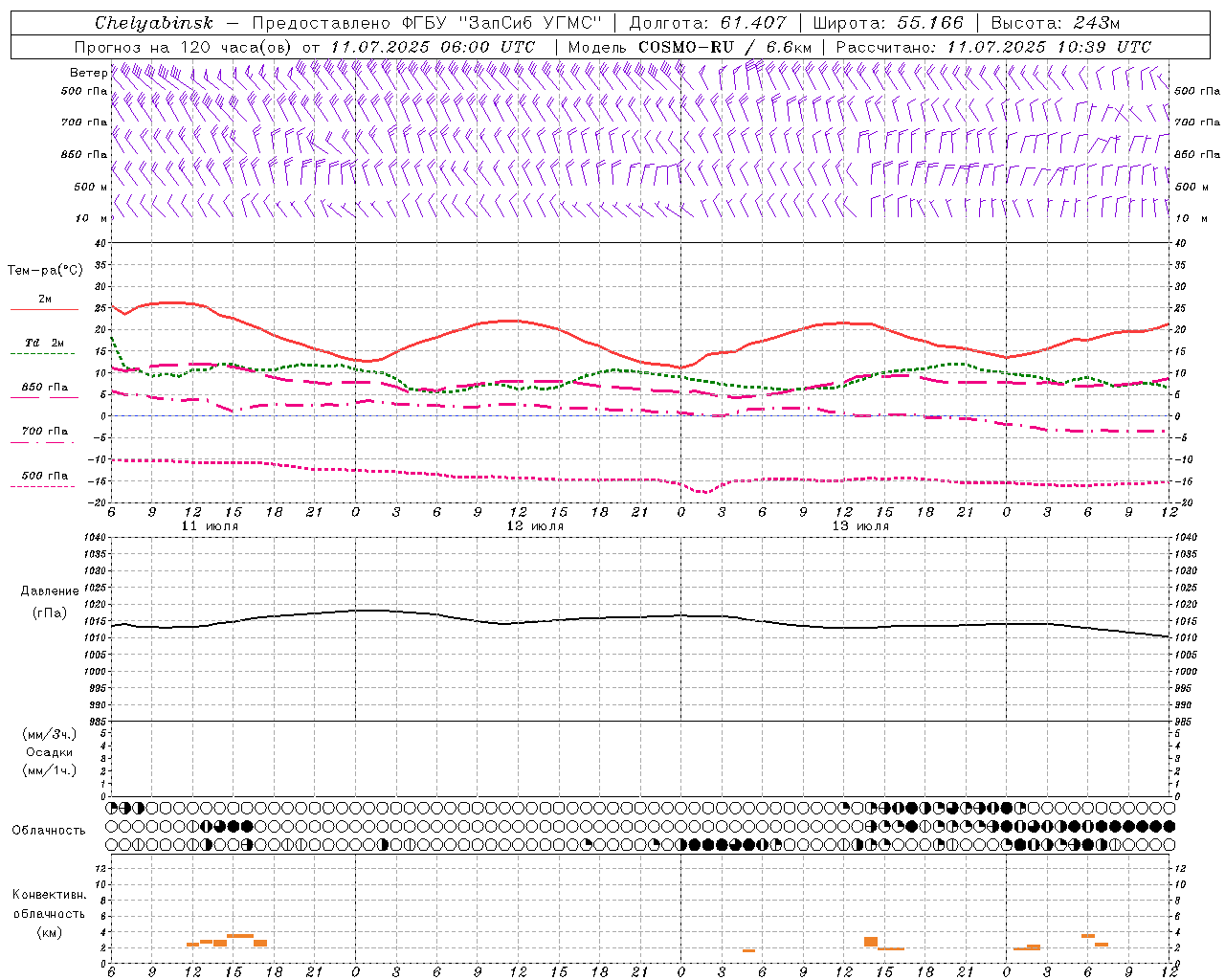Click the Широта: 55.166 value
The height and width of the screenshot is (980, 1225).
pyautogui.click(x=889, y=23)
